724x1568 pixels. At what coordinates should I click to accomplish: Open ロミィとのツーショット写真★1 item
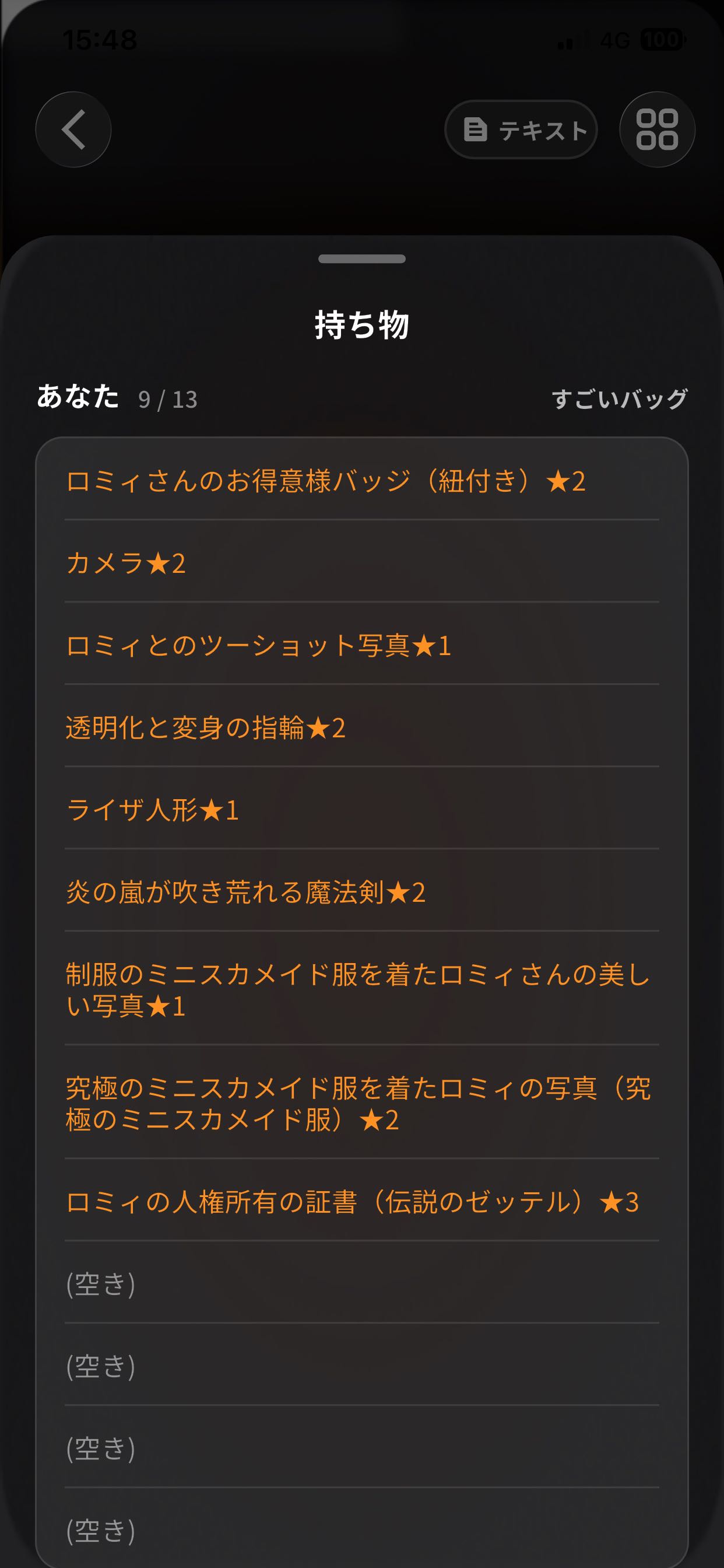pos(362,645)
